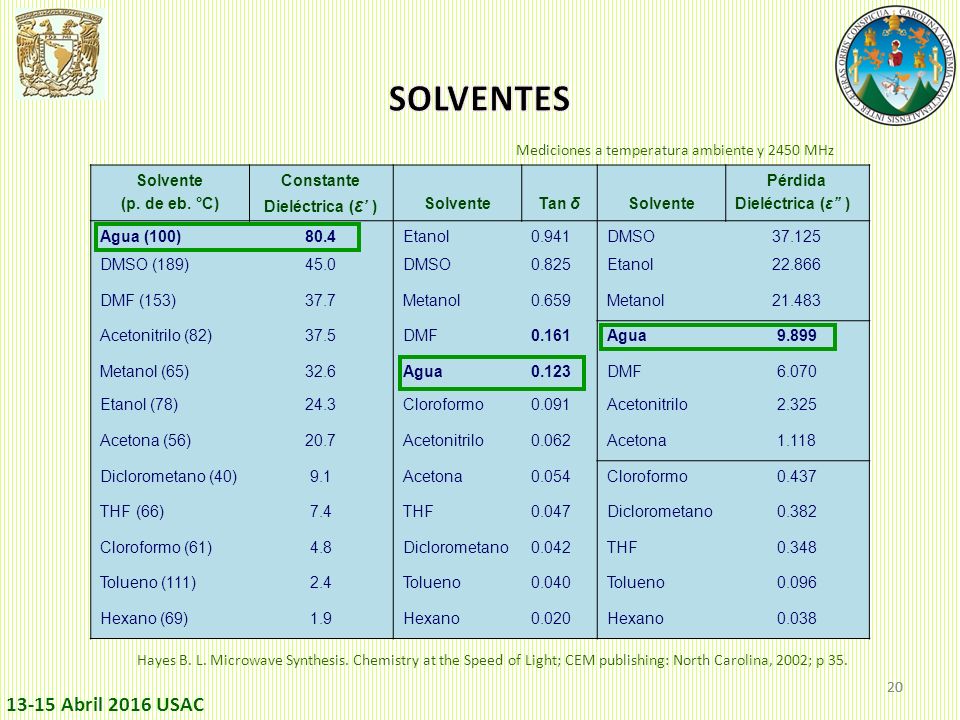The image size is (960, 720).
Task: Select the 0.941 Tan δ value for Etanol
Action: [550, 236]
